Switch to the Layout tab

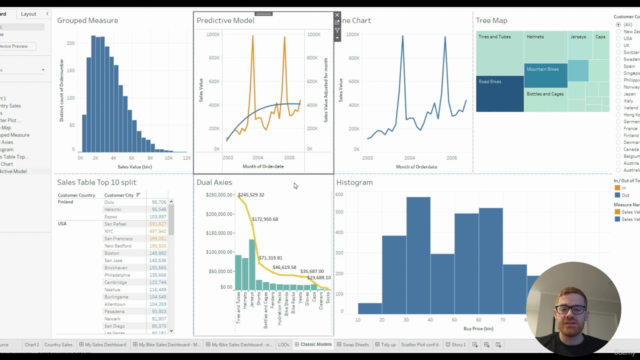click(29, 14)
